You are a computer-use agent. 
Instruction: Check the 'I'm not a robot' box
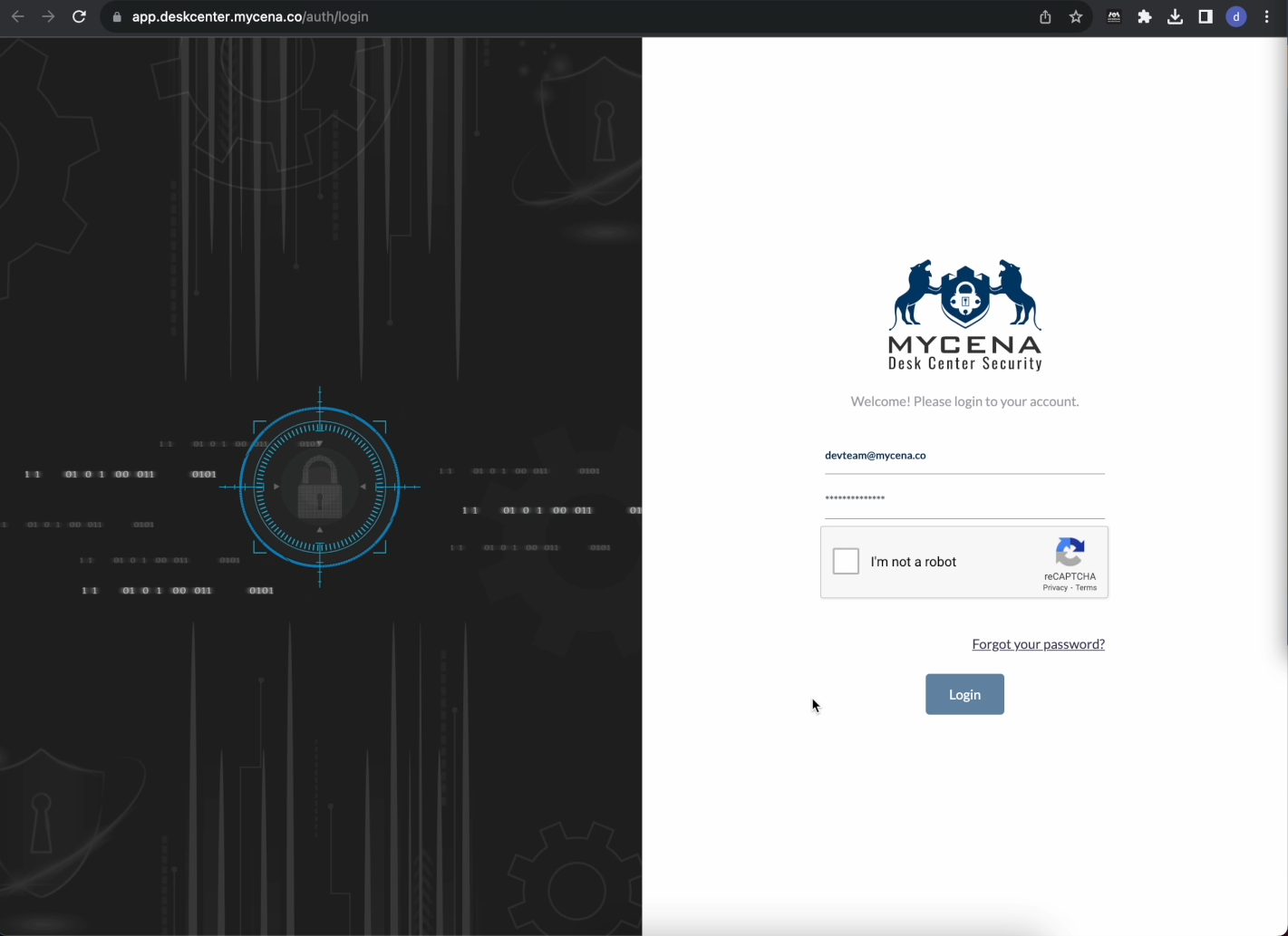[x=846, y=561]
